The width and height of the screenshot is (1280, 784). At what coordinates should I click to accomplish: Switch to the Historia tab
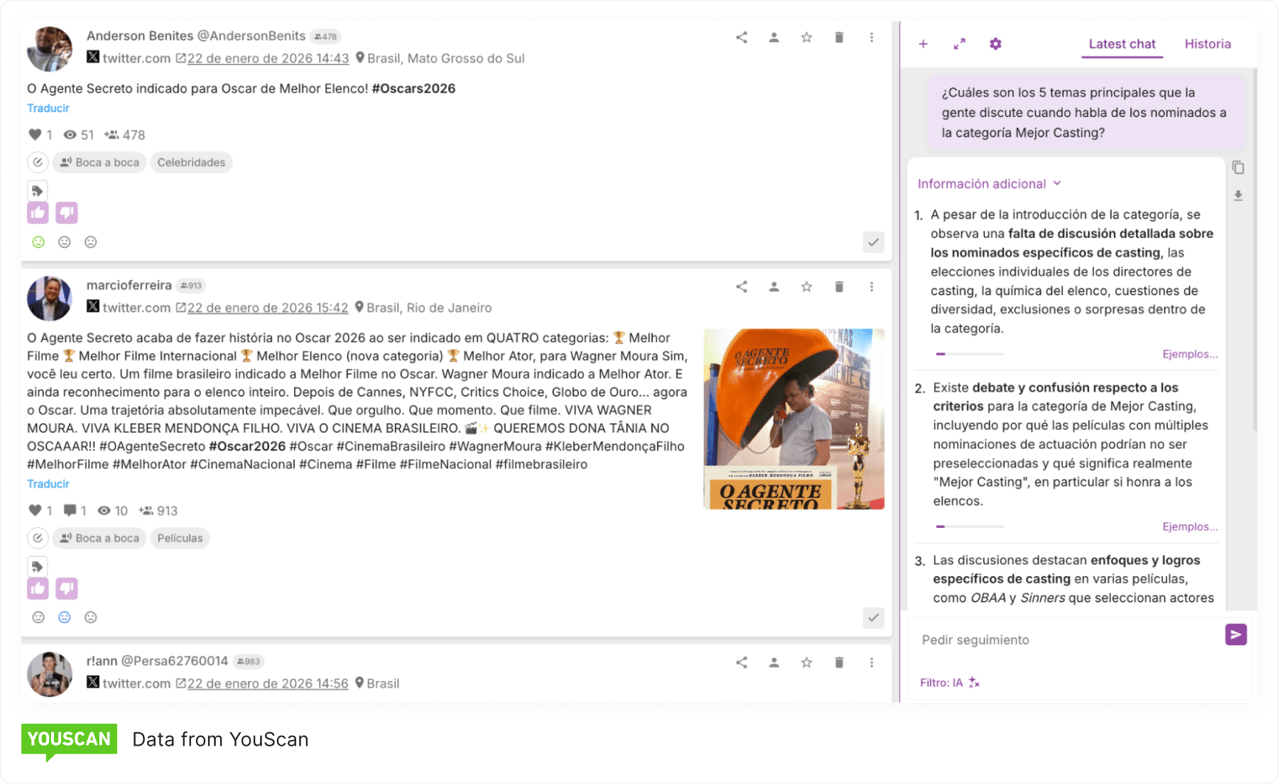coord(1207,44)
